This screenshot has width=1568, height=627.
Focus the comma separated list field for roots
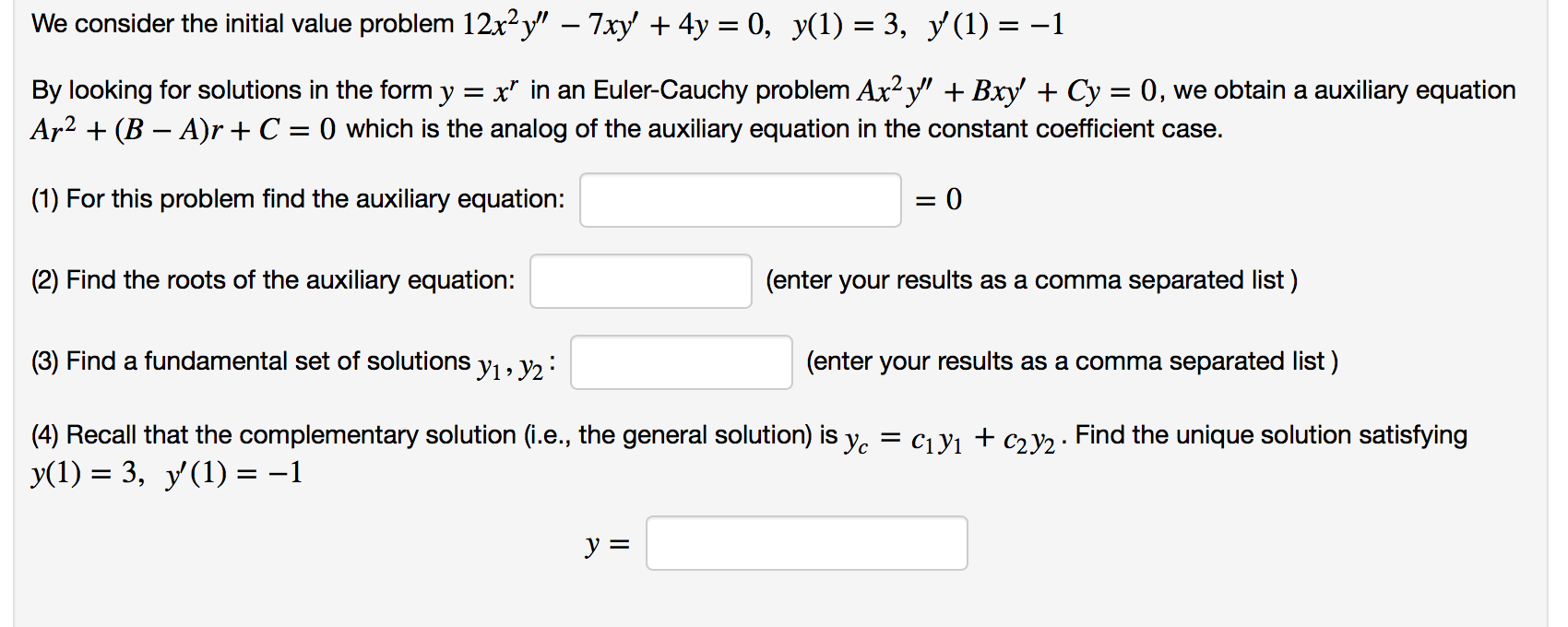(641, 281)
